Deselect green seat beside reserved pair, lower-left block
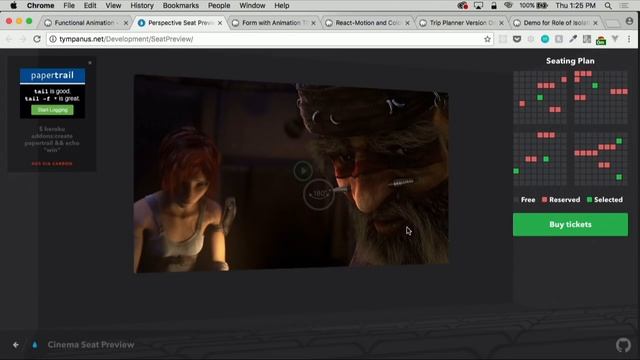The width and height of the screenshot is (640, 360). (546, 159)
